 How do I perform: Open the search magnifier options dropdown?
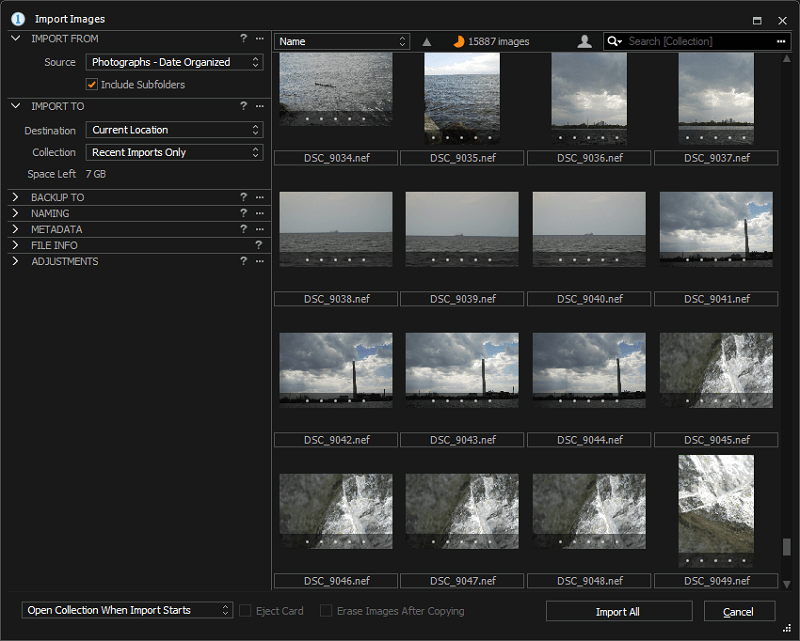coord(615,41)
